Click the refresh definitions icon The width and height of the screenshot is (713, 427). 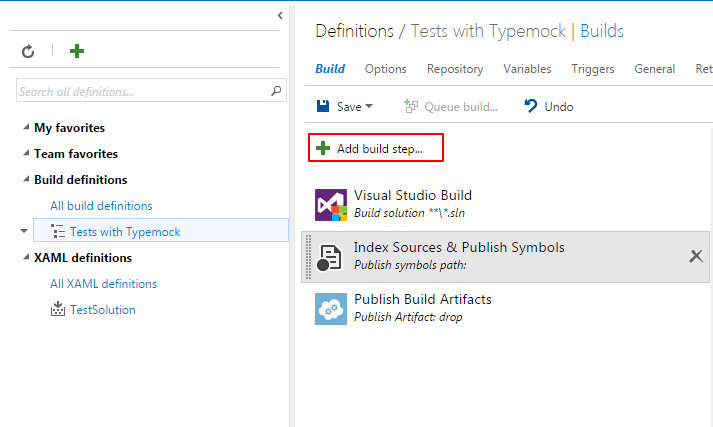tap(28, 51)
